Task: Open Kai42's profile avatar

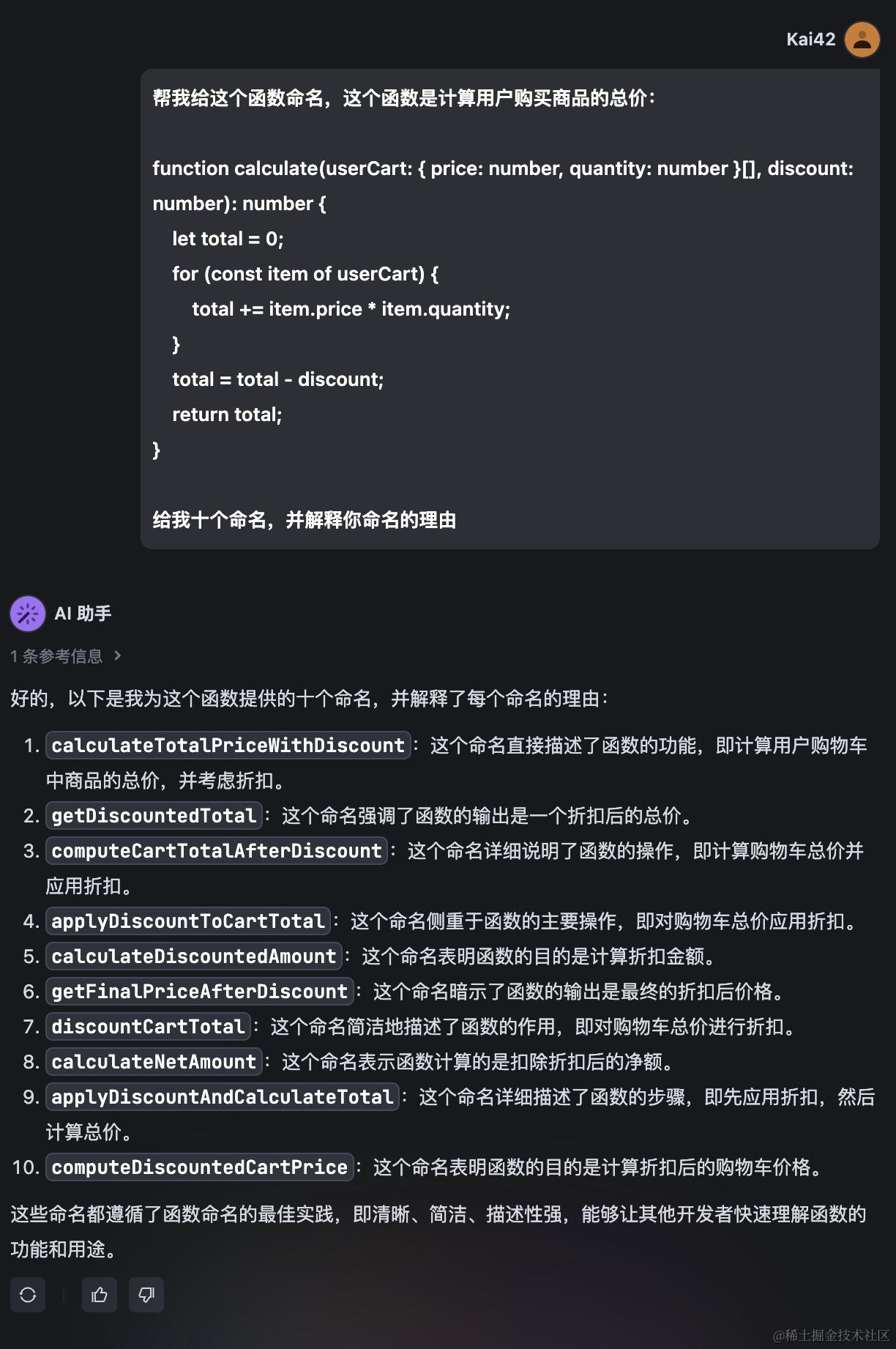Action: pyautogui.click(x=862, y=40)
